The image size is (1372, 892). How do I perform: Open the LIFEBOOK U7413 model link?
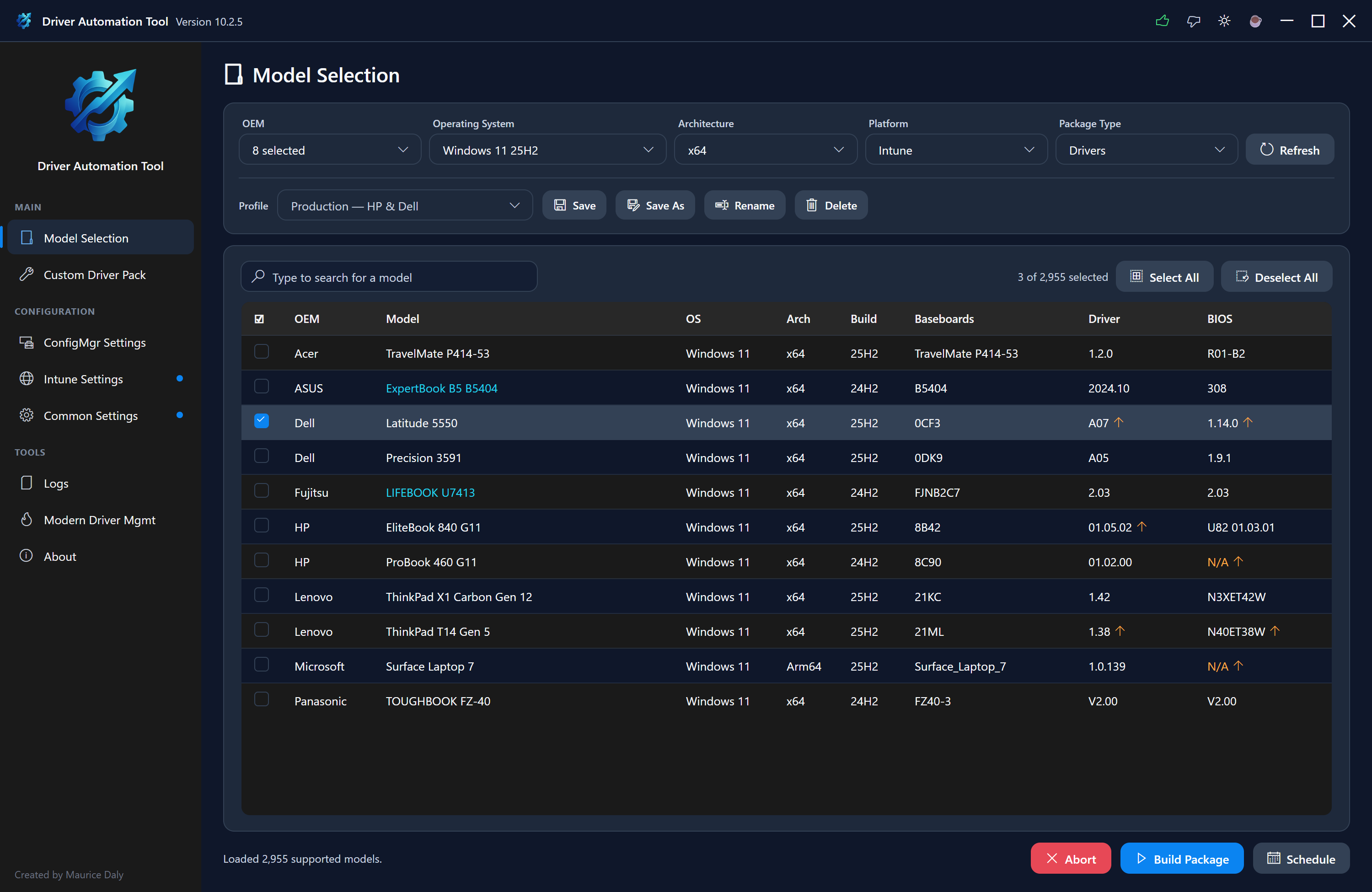[x=430, y=492]
